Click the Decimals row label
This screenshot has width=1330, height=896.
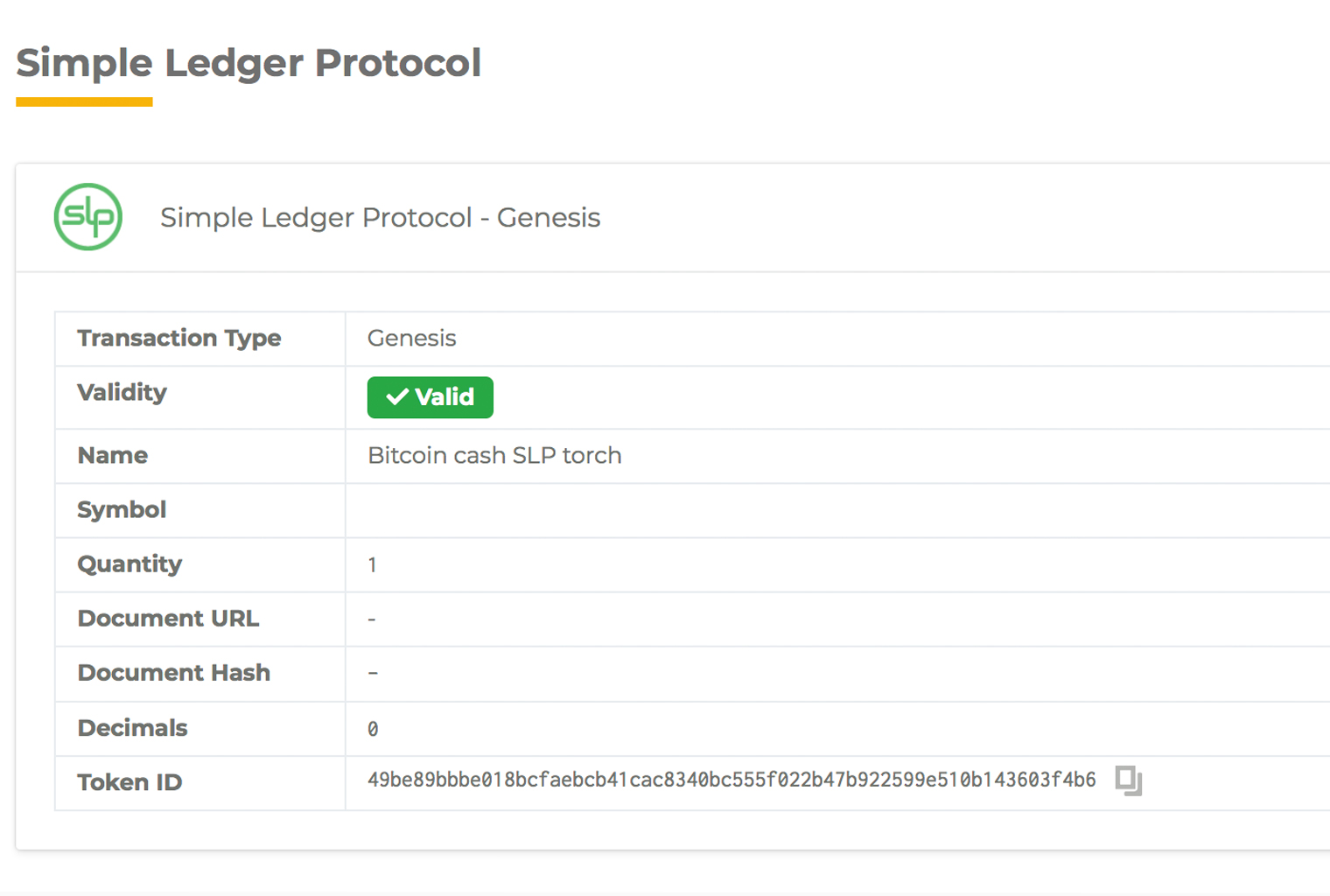pos(133,728)
